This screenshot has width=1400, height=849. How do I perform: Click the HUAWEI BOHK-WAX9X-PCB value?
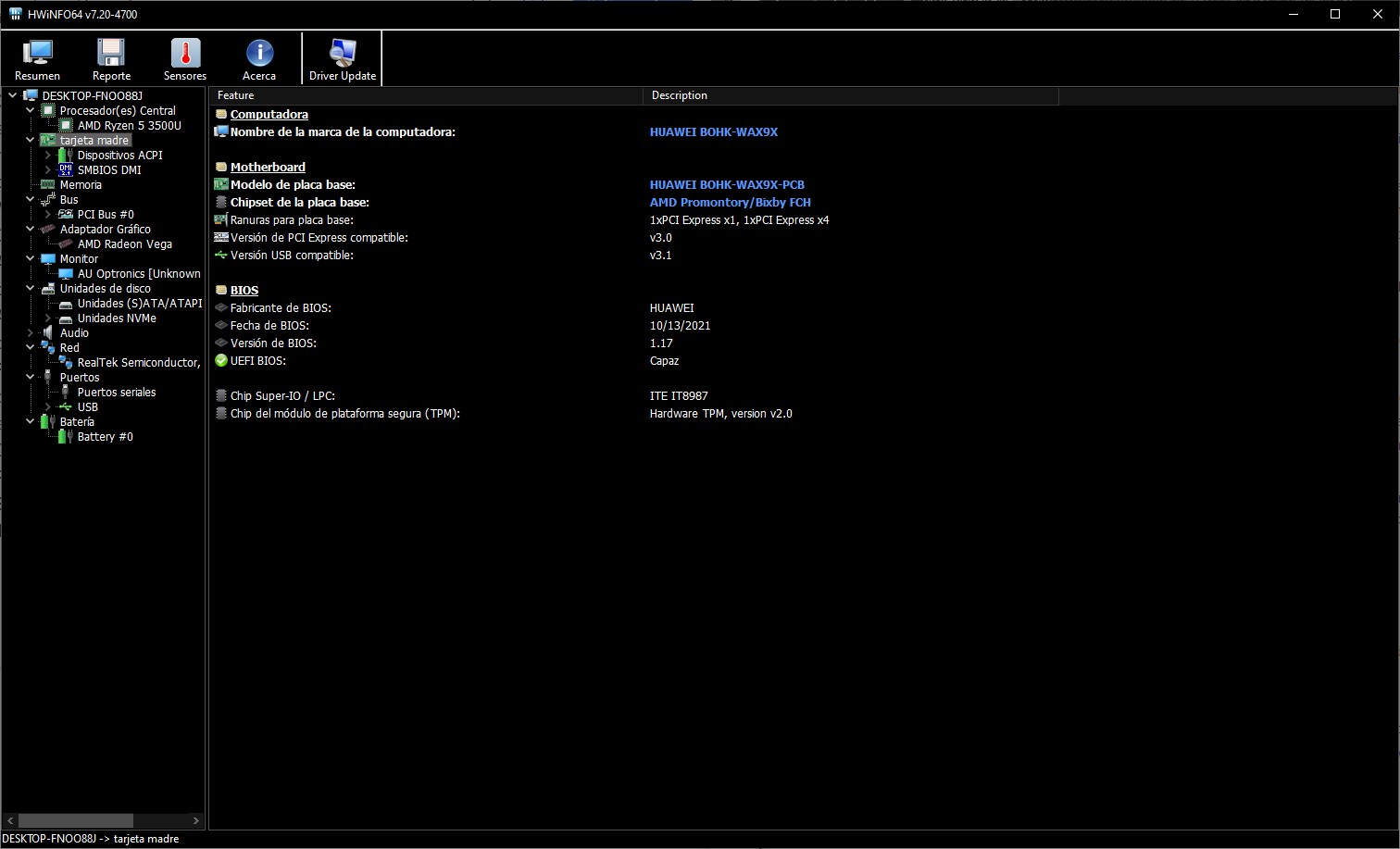coord(727,184)
